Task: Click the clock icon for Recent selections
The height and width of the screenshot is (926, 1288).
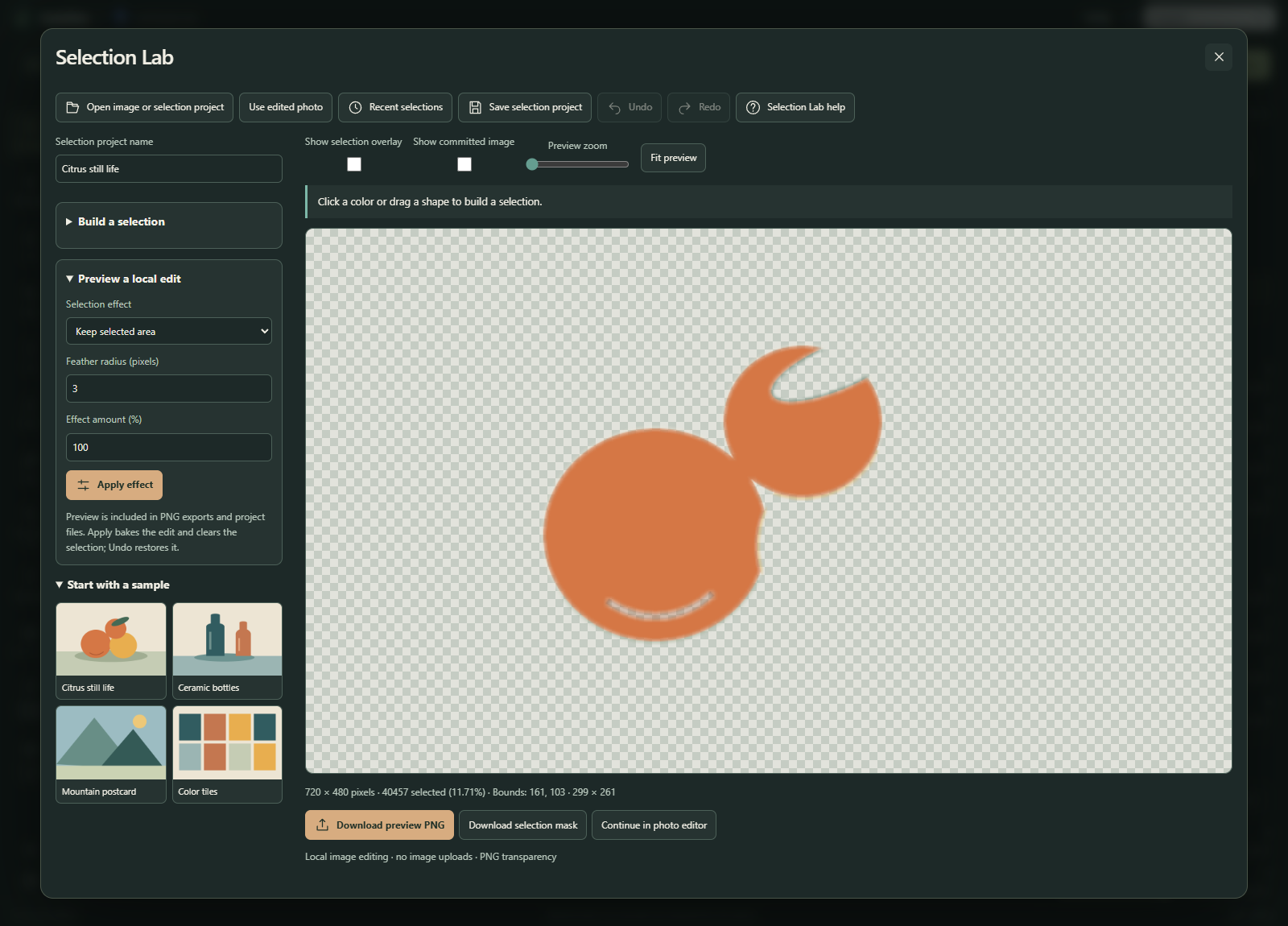Action: pyautogui.click(x=355, y=107)
